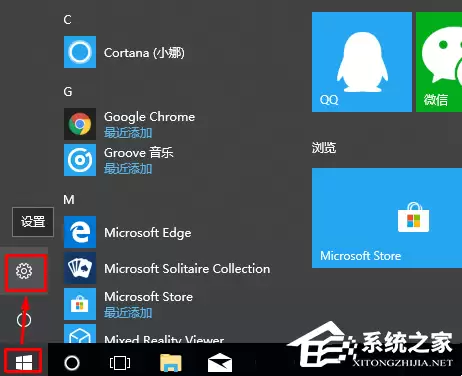Open the Mail app on taskbar
This screenshot has height=376, width=462.
pos(220,363)
